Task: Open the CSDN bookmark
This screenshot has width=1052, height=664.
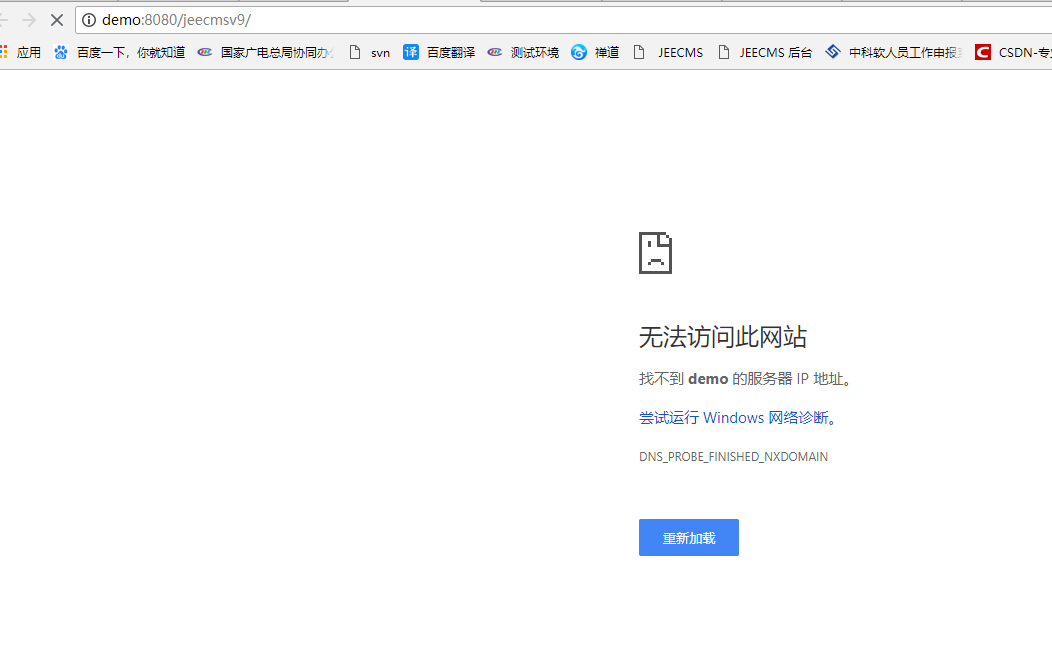Action: (x=1013, y=52)
